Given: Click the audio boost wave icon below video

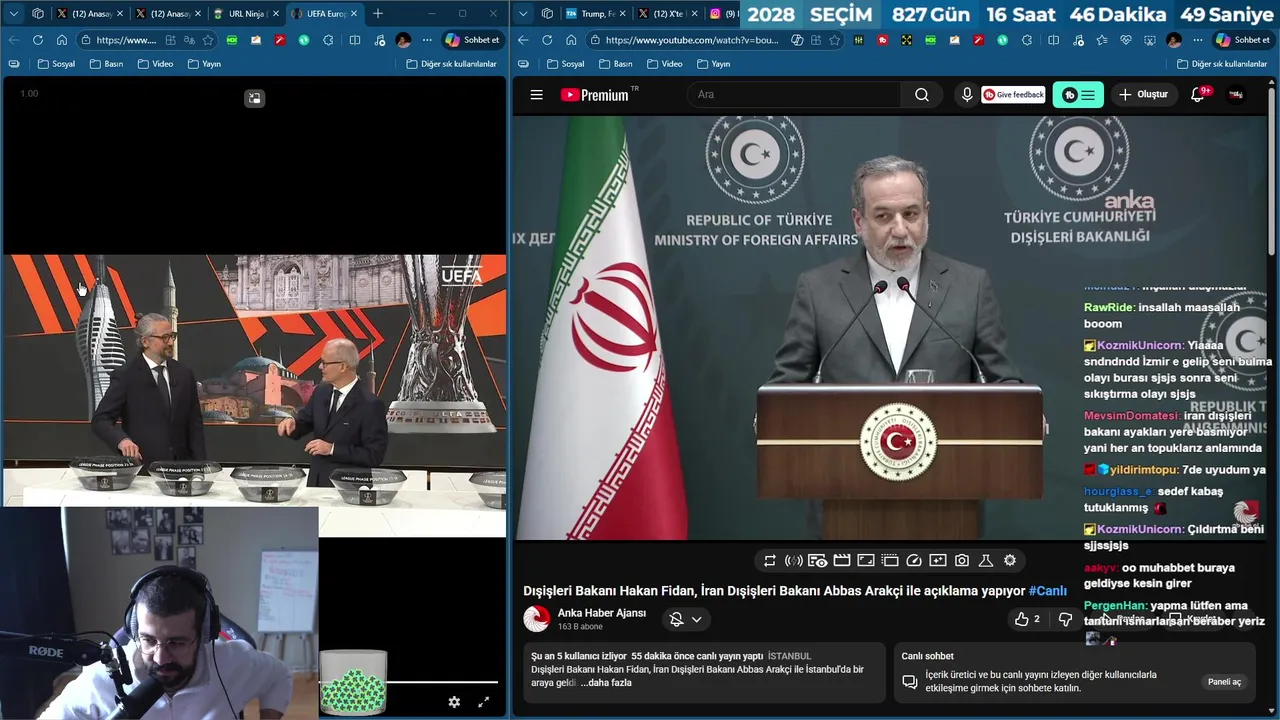Looking at the screenshot, I should point(794,561).
